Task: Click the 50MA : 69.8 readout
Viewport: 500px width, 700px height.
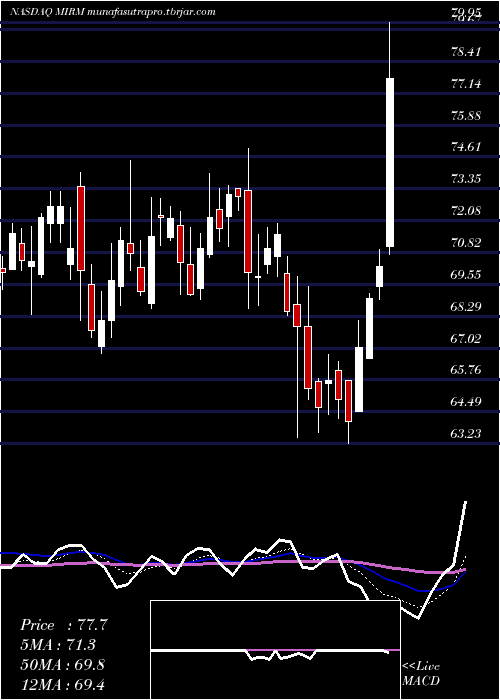Action: (x=63, y=664)
